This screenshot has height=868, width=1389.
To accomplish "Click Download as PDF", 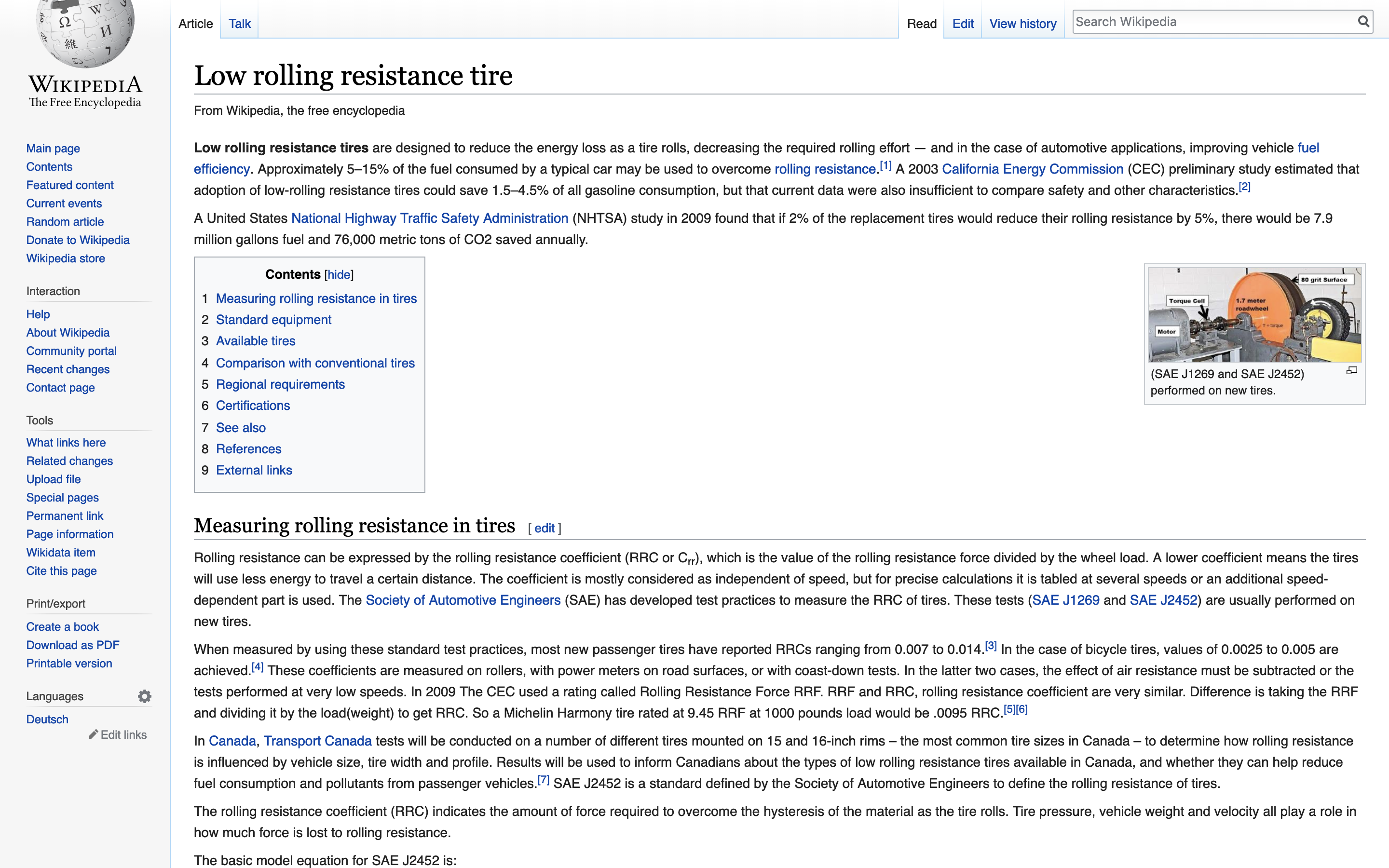I will (x=73, y=645).
